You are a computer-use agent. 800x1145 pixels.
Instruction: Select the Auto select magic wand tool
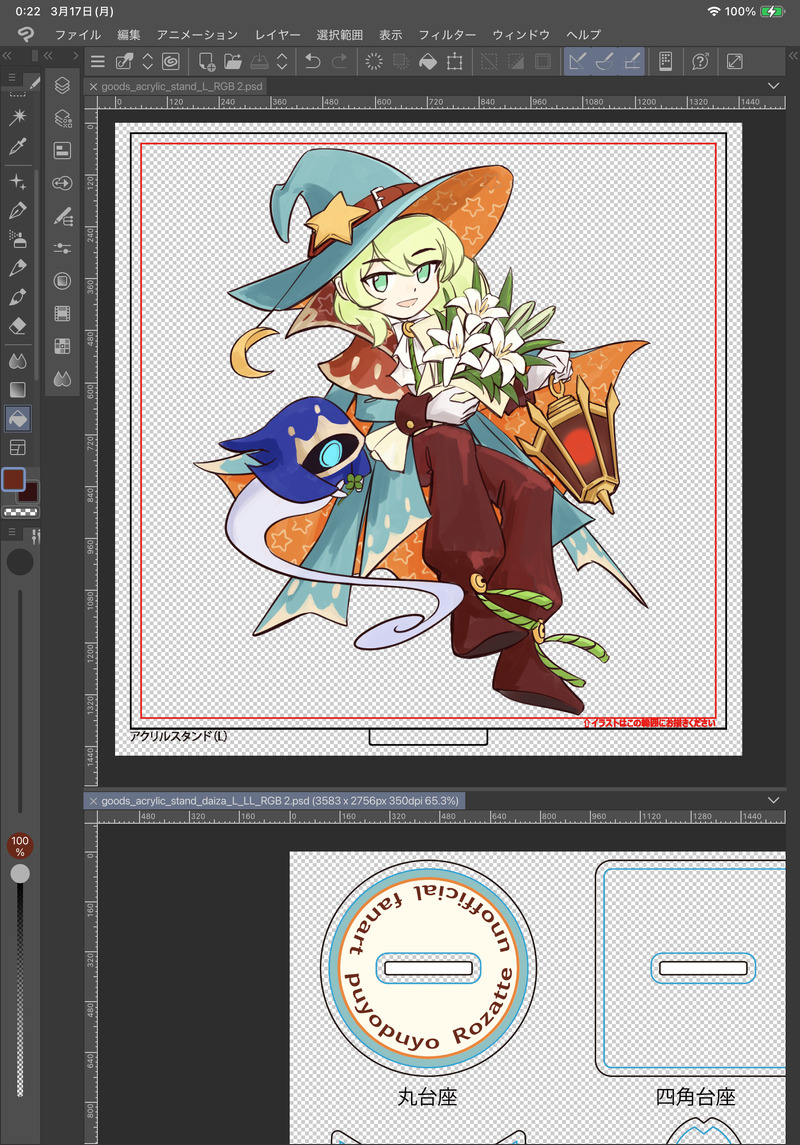(x=18, y=117)
